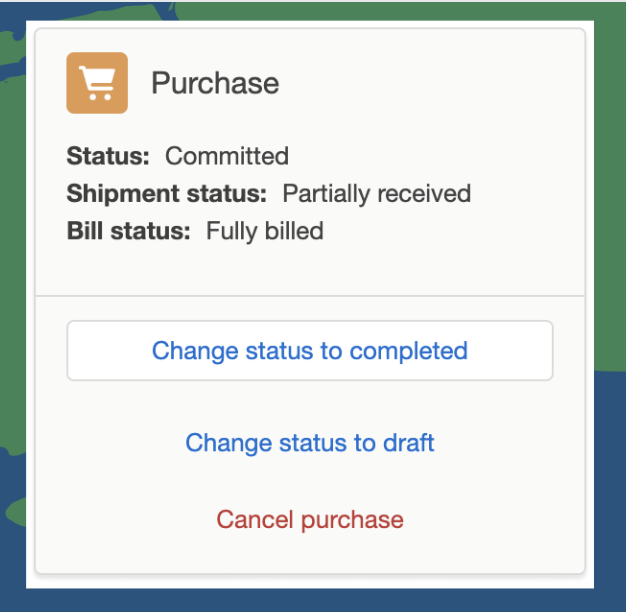Click the word draft in the blue link

(408, 443)
